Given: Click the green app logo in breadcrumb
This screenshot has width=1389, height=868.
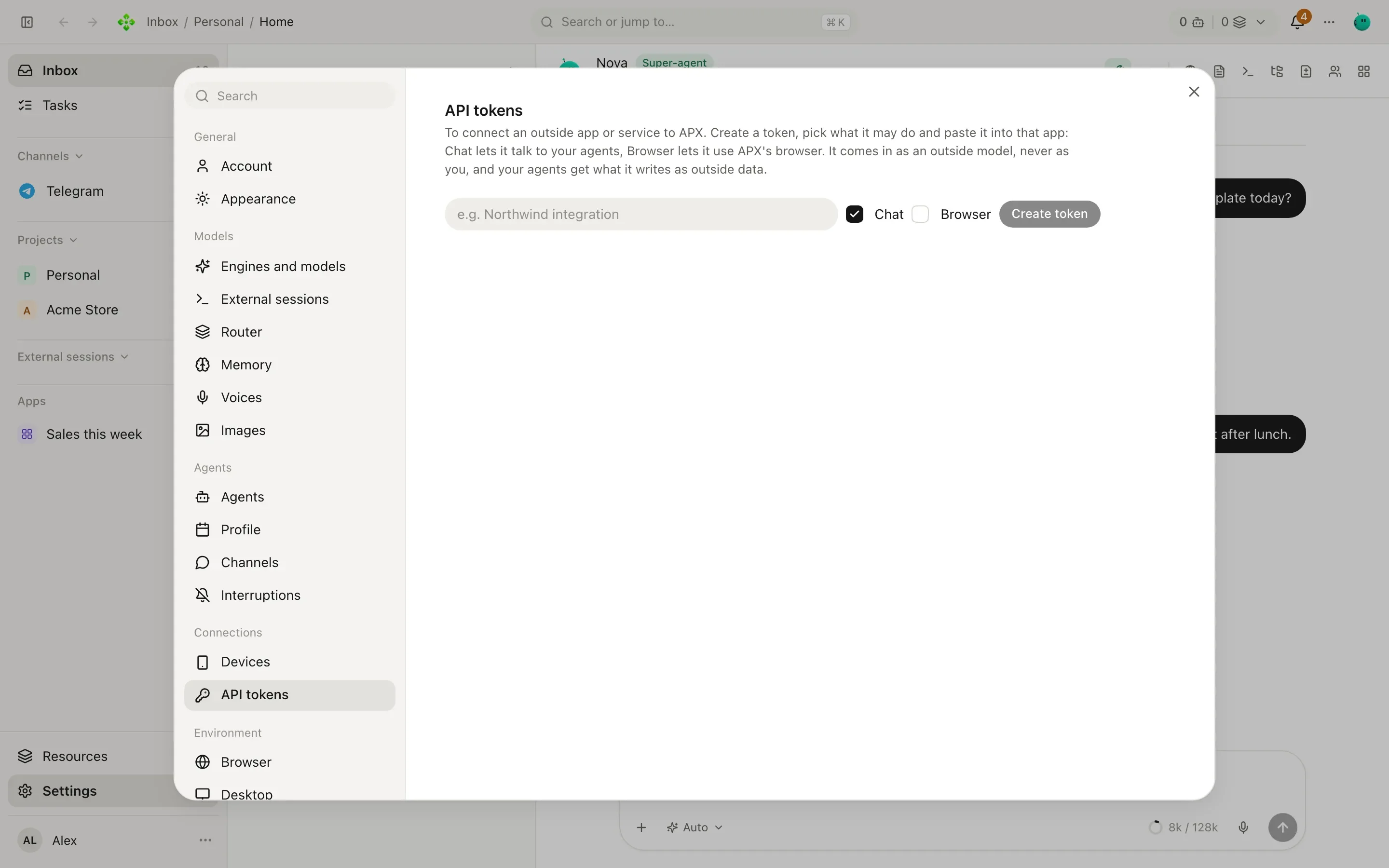Looking at the screenshot, I should tap(126, 22).
